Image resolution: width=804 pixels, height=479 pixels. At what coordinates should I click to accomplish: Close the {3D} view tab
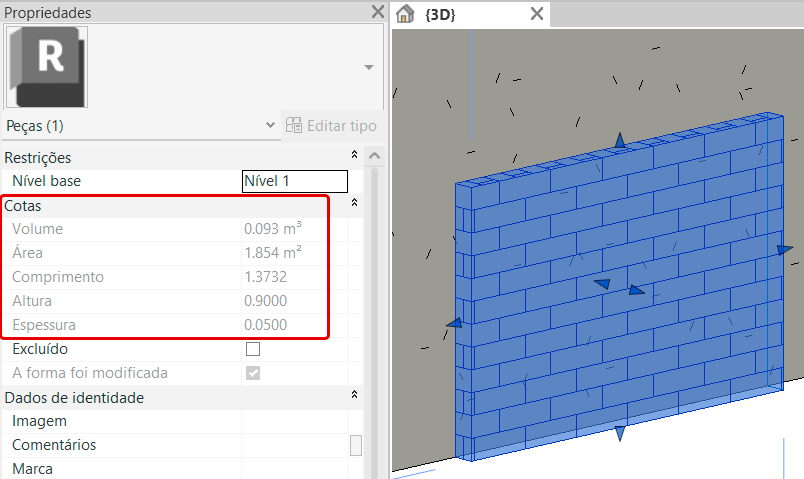537,14
